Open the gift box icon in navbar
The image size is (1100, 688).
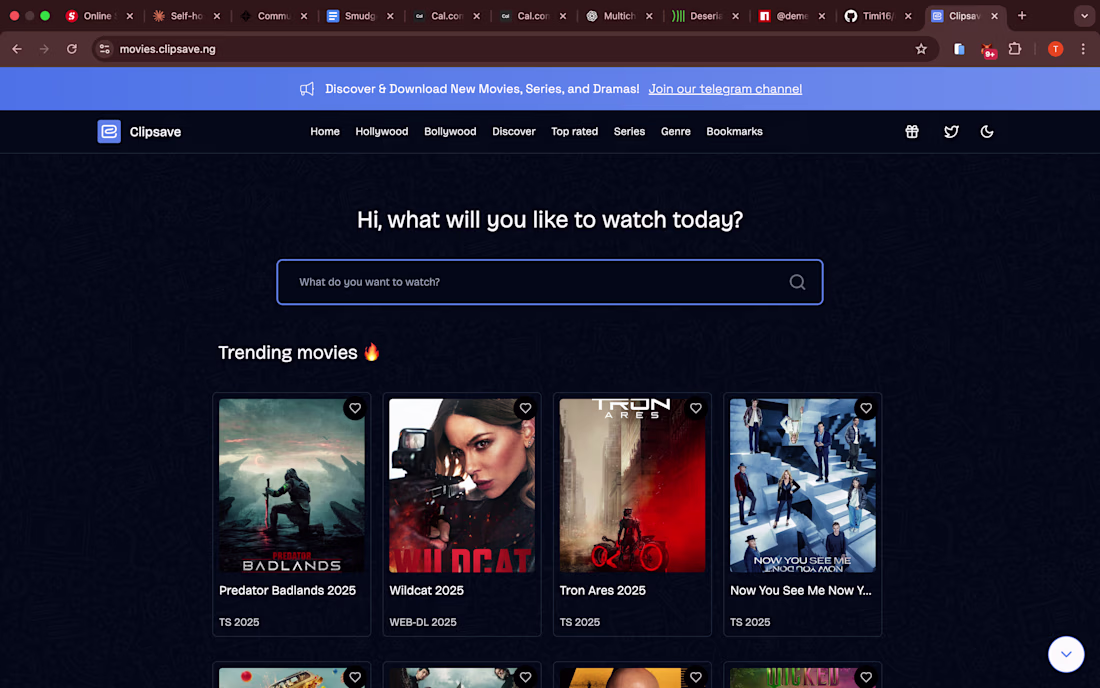(911, 131)
